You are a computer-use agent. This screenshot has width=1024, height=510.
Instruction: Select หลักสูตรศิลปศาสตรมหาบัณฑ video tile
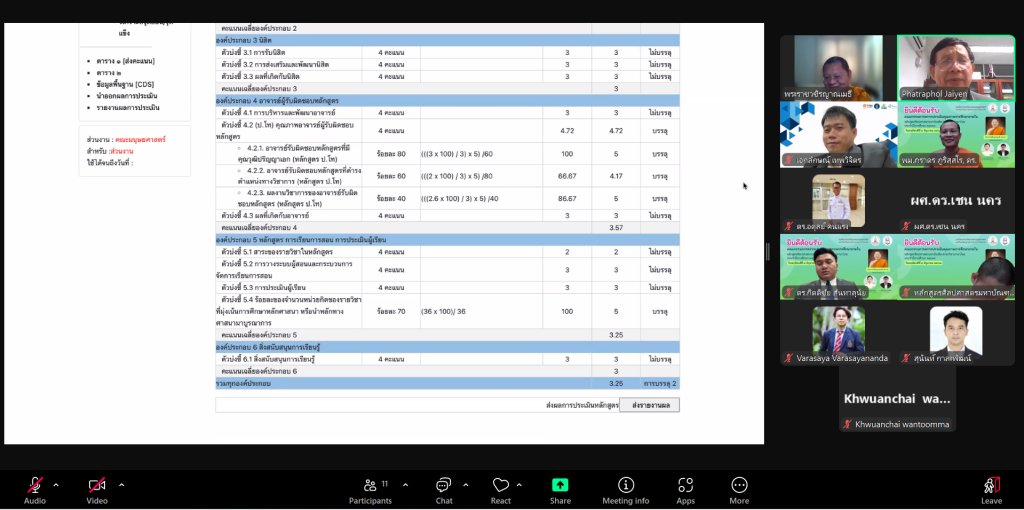point(956,267)
